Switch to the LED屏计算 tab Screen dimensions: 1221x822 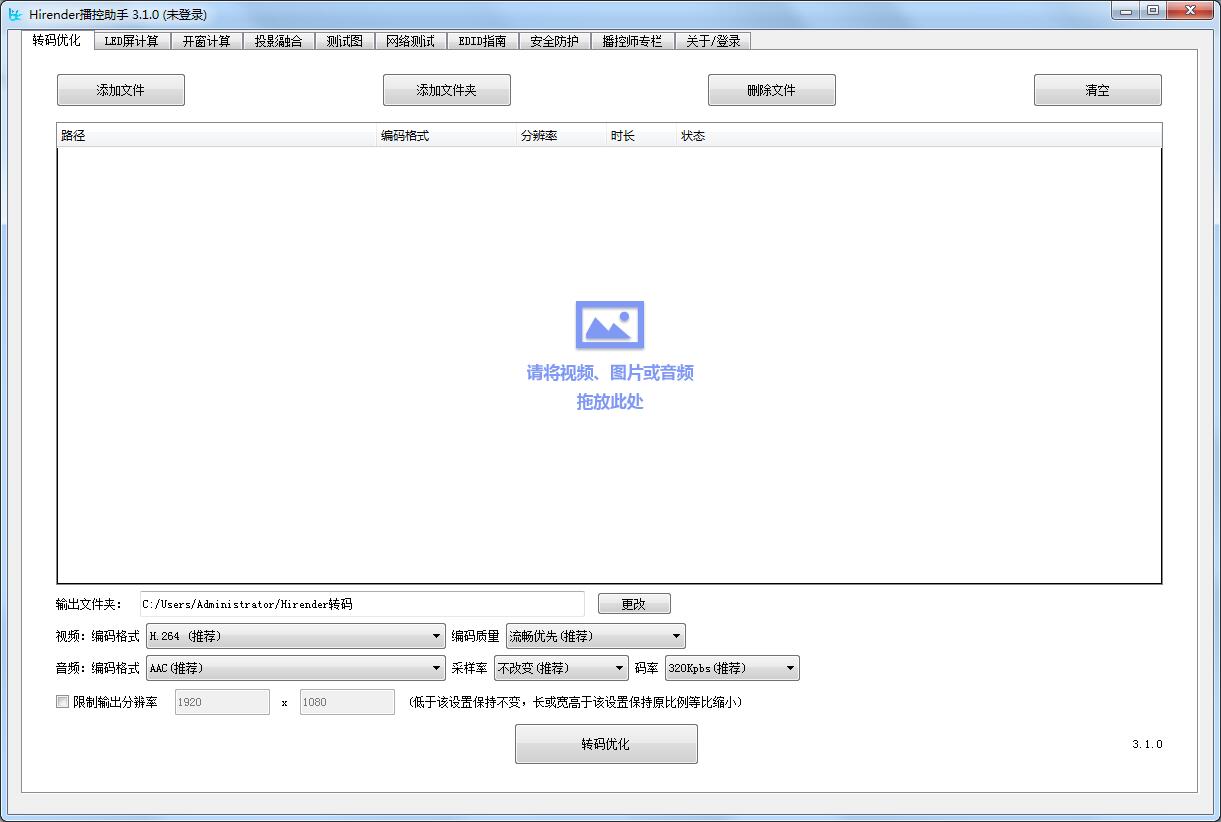click(132, 41)
